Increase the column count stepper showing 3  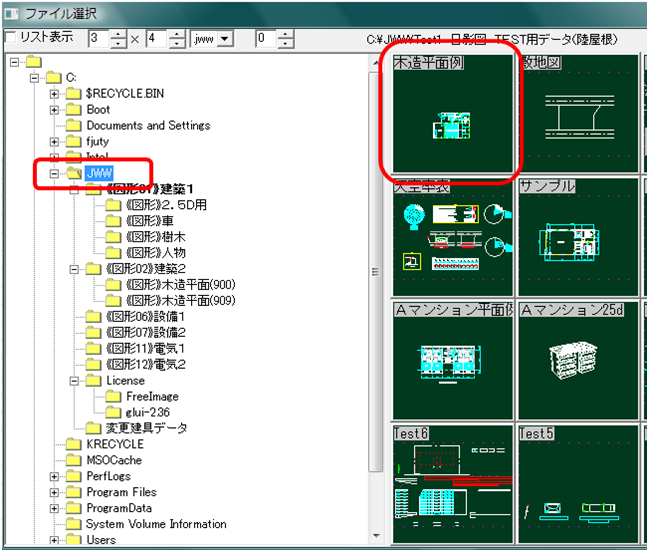click(118, 34)
